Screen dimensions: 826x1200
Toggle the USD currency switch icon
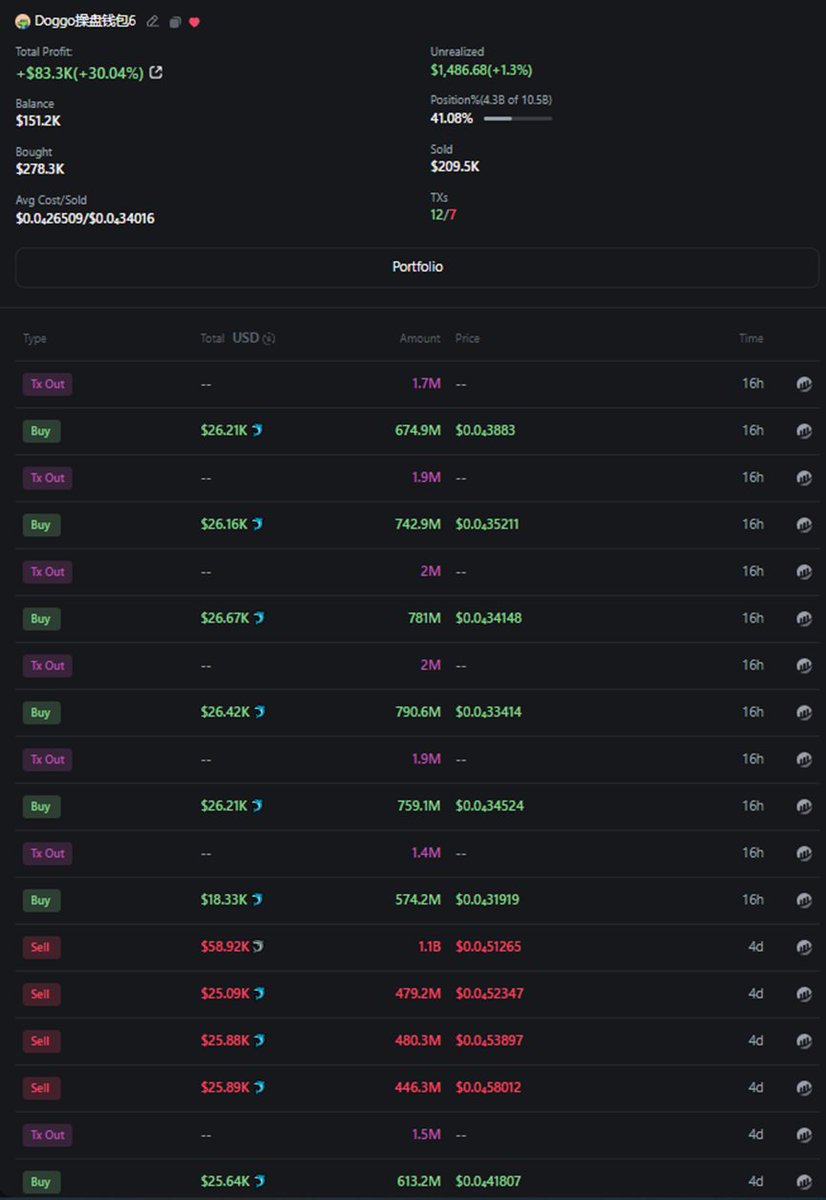pyautogui.click(x=269, y=338)
